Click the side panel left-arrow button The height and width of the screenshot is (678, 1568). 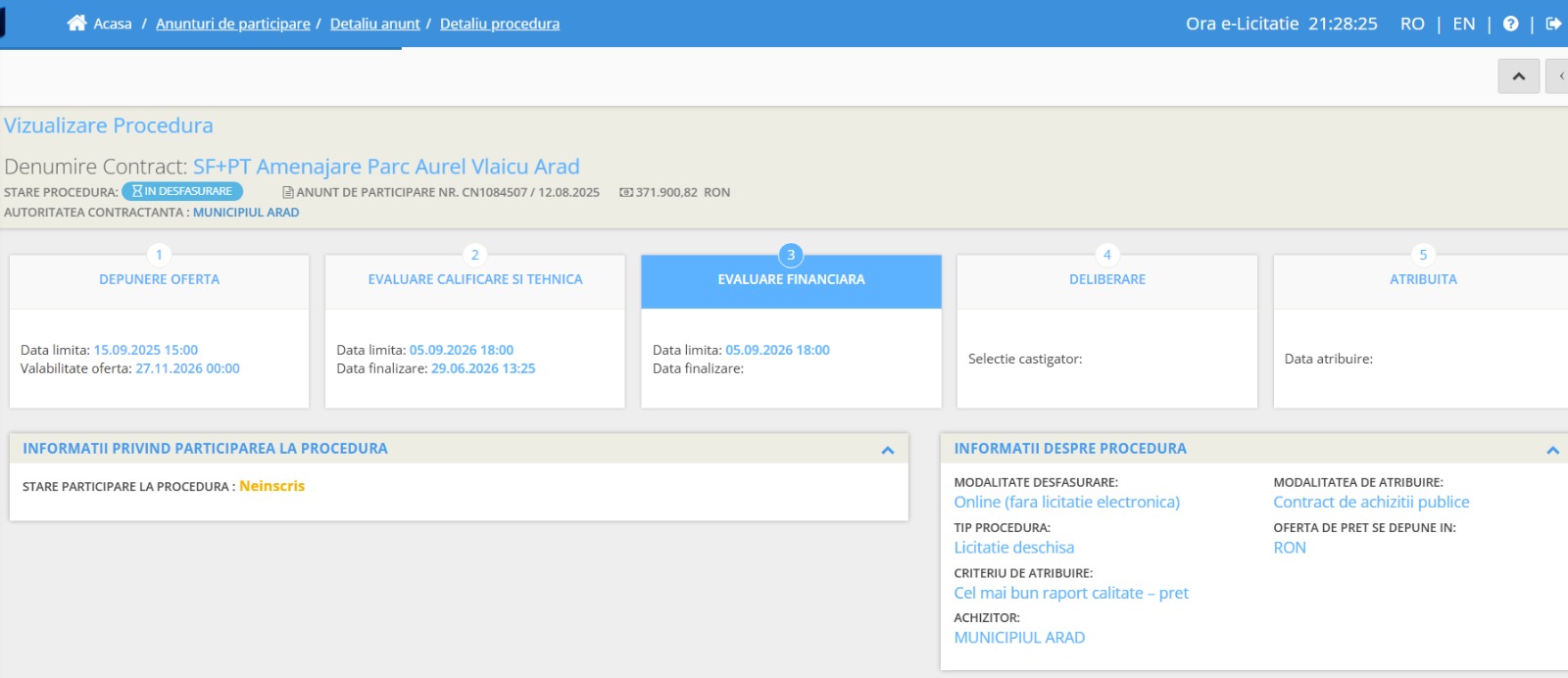click(x=1558, y=76)
